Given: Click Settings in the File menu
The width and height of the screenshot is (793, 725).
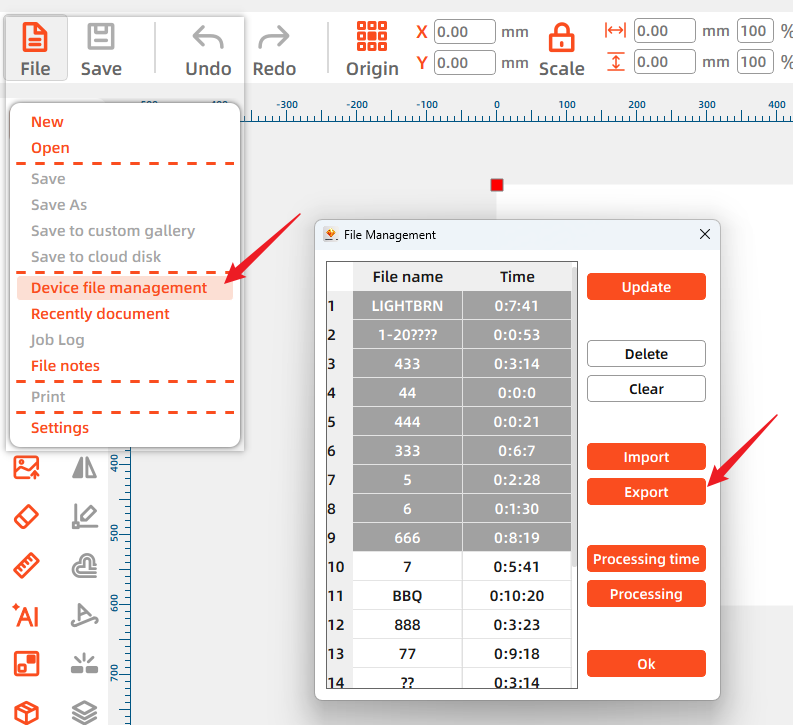Looking at the screenshot, I should click(60, 428).
